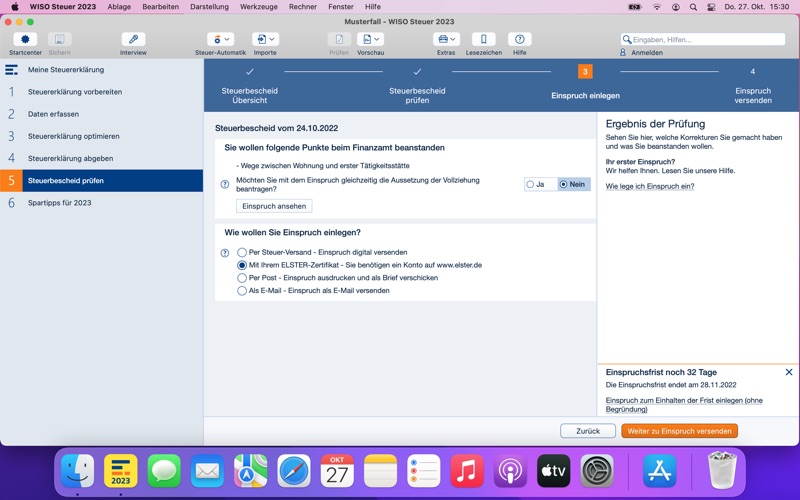Click Spotlight search icon in menu bar

click(x=693, y=7)
